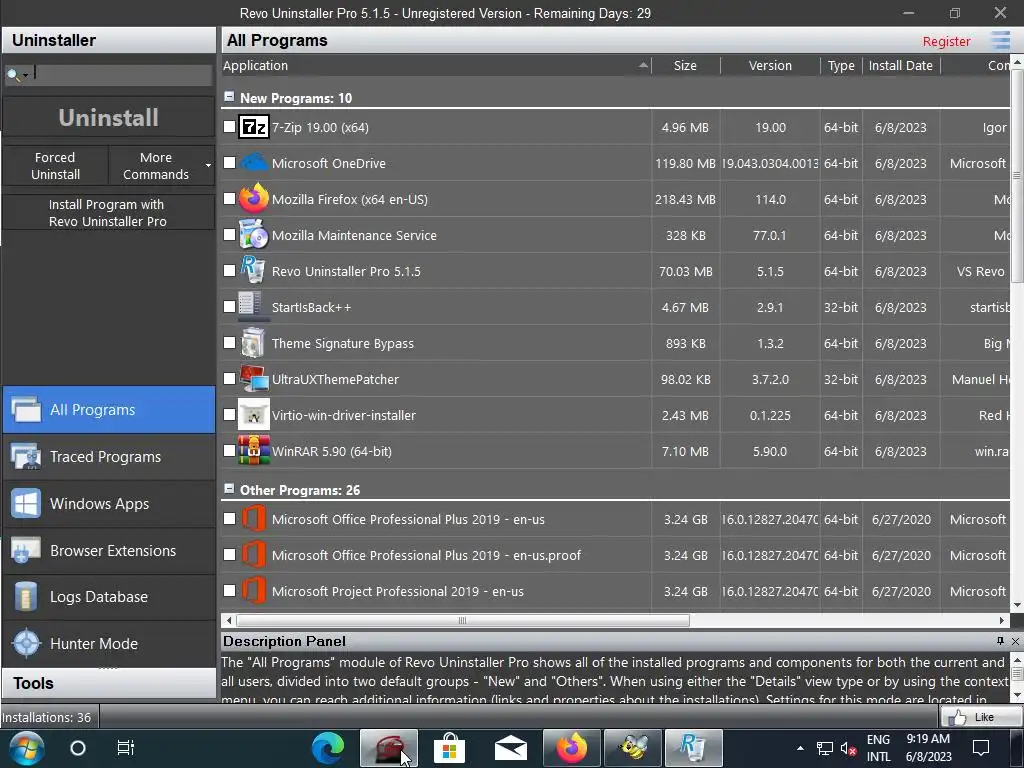This screenshot has height=768, width=1024.
Task: Click the Virtio-win-driver-installer icon
Action: 254,415
